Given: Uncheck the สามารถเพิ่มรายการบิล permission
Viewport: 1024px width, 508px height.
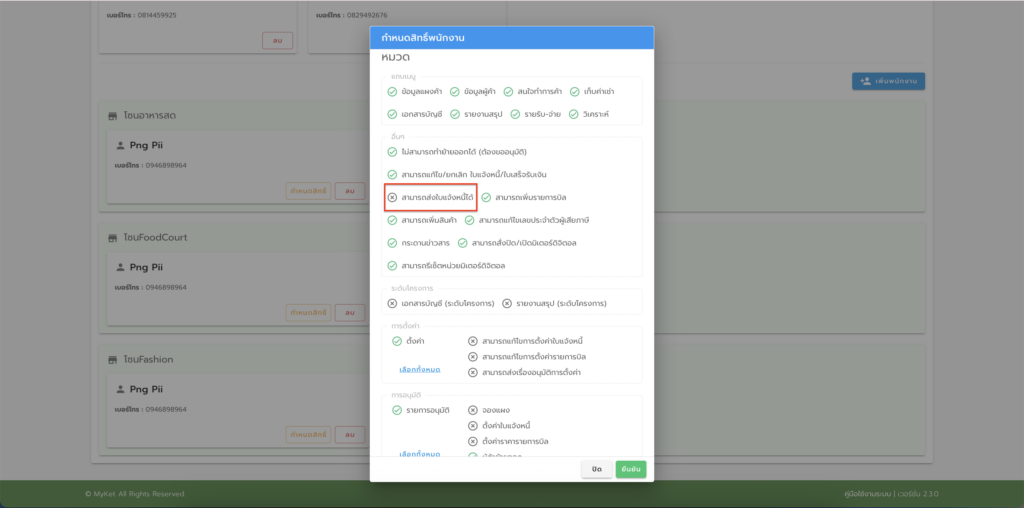Looking at the screenshot, I should click(x=486, y=198).
